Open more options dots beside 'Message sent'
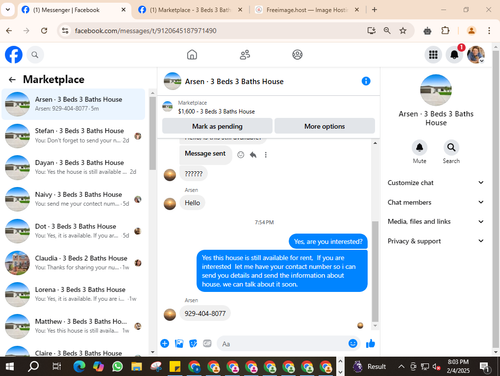Screen dimensions: 500x376 266,155
